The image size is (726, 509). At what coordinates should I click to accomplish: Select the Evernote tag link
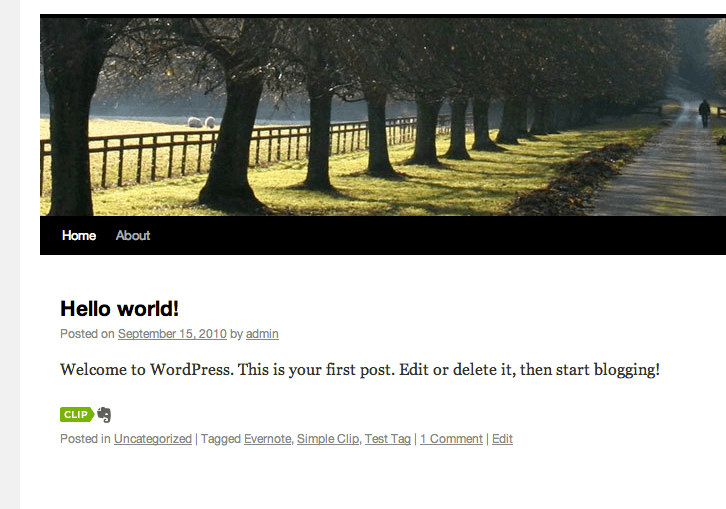click(268, 439)
